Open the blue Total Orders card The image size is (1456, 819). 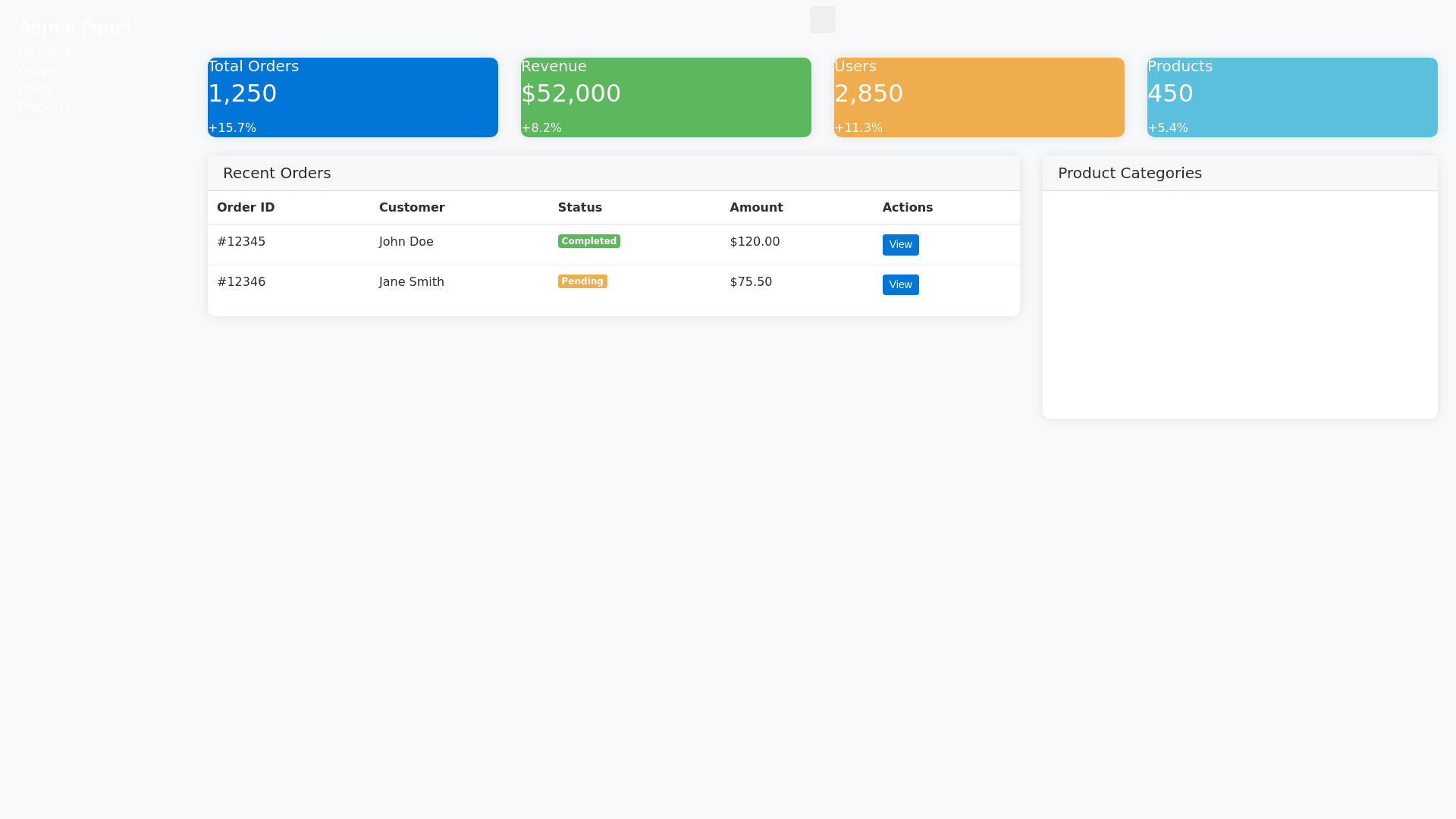click(353, 97)
